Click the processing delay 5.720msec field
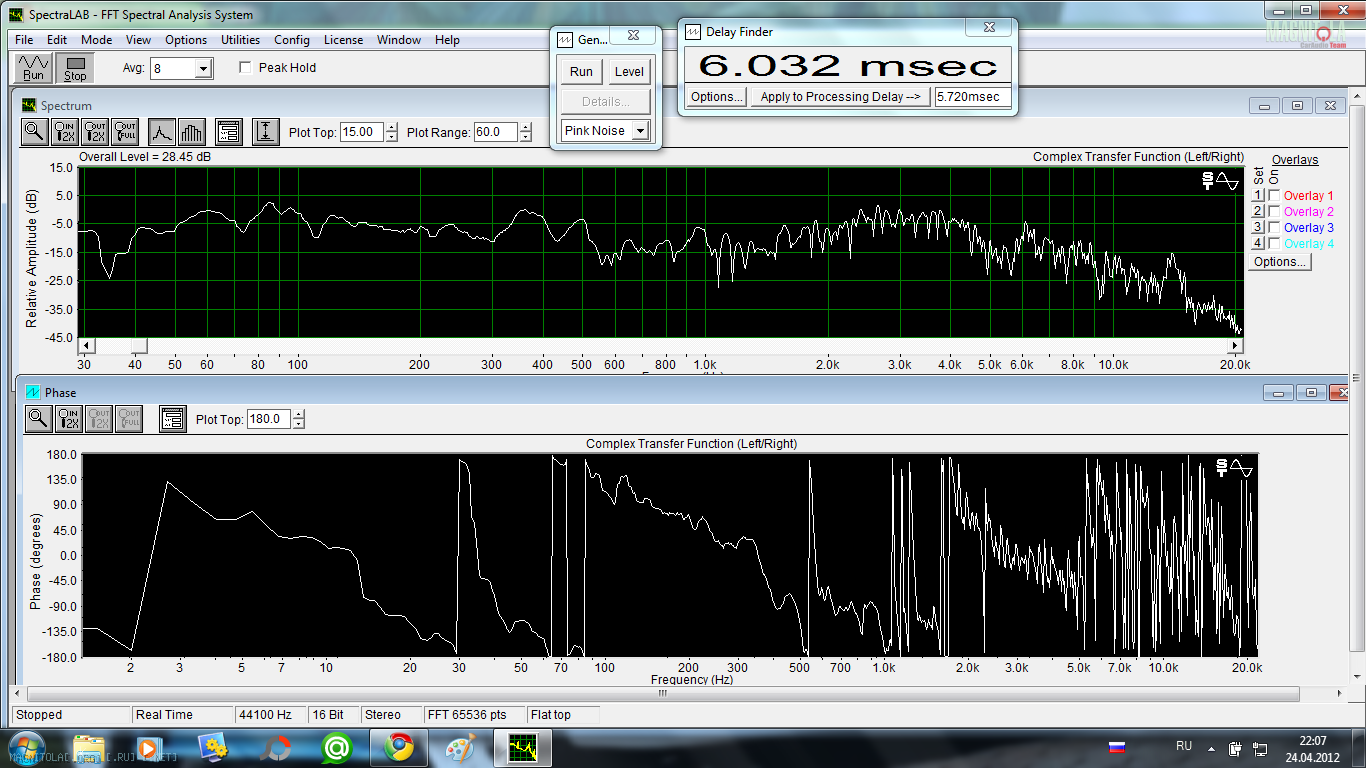The image size is (1366, 768). coord(972,97)
